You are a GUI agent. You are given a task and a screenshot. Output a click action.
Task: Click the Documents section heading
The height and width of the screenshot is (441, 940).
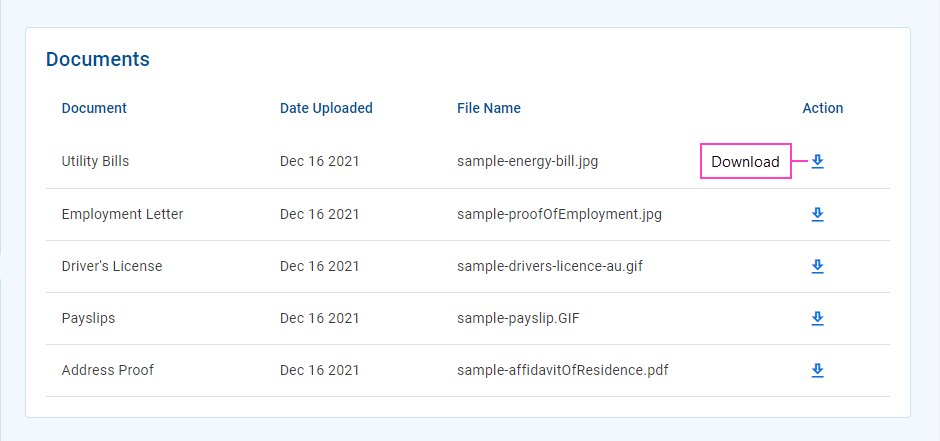tap(98, 59)
